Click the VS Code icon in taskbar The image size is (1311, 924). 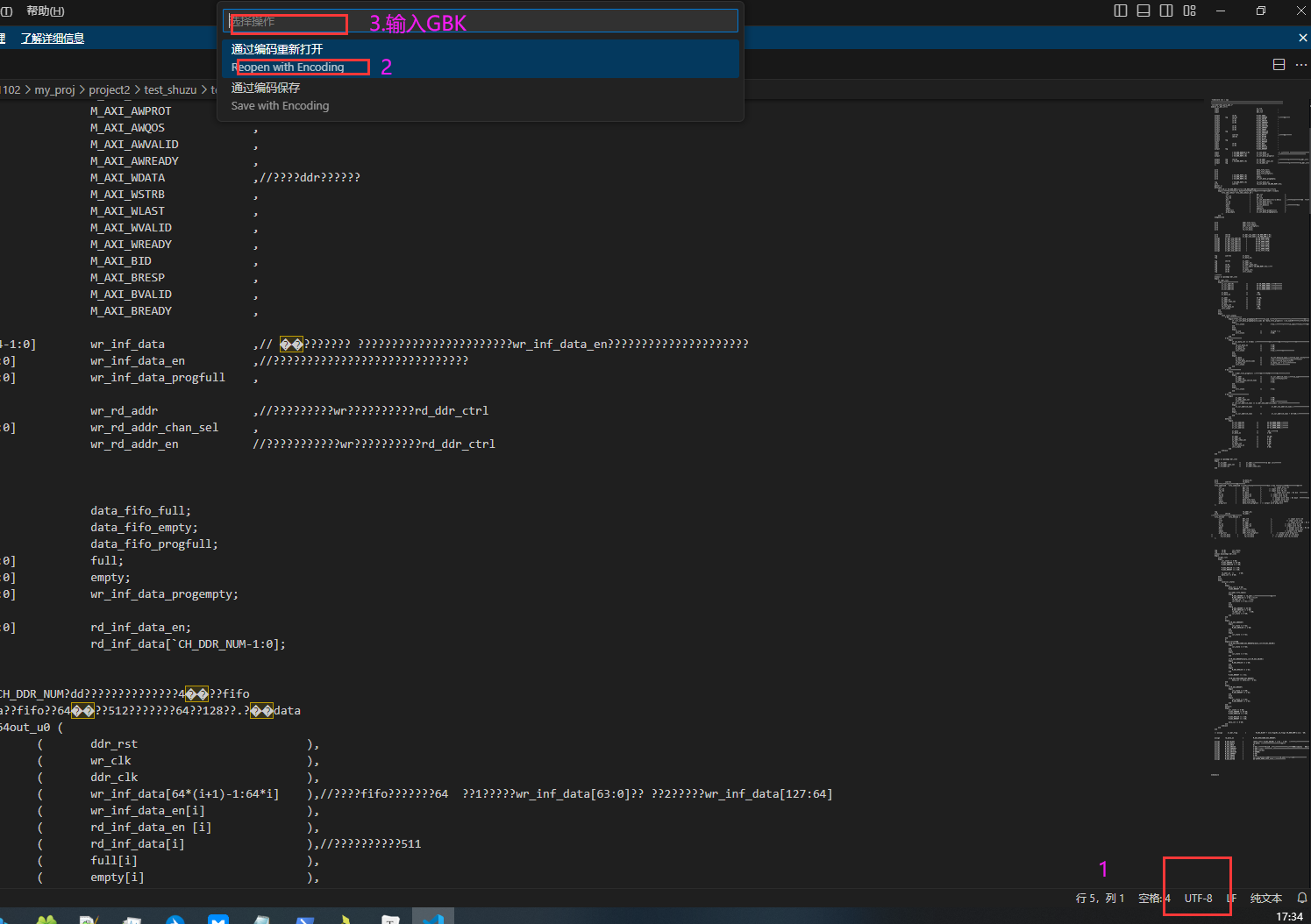[x=433, y=917]
